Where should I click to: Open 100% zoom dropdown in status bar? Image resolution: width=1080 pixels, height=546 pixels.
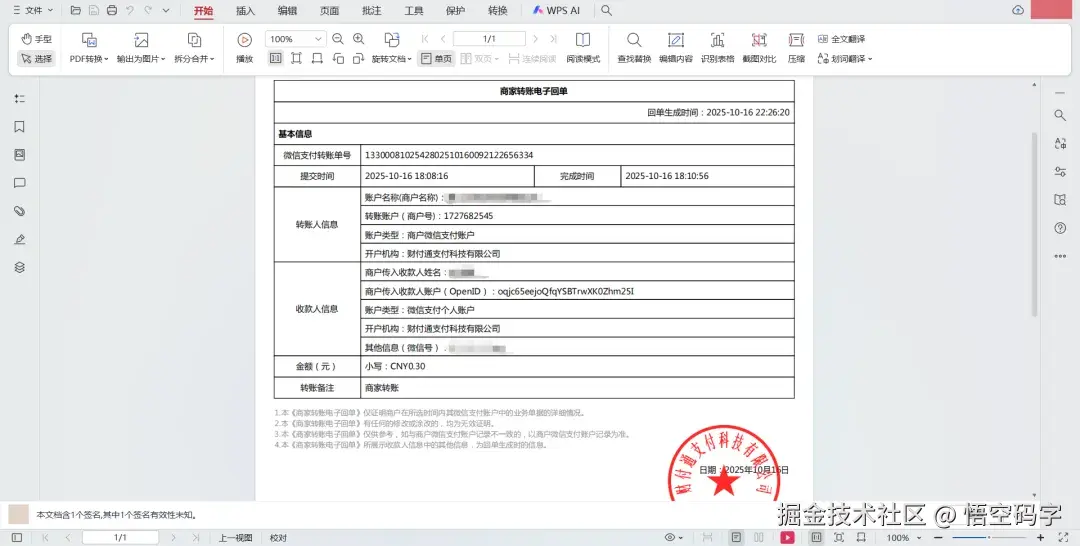[902, 537]
